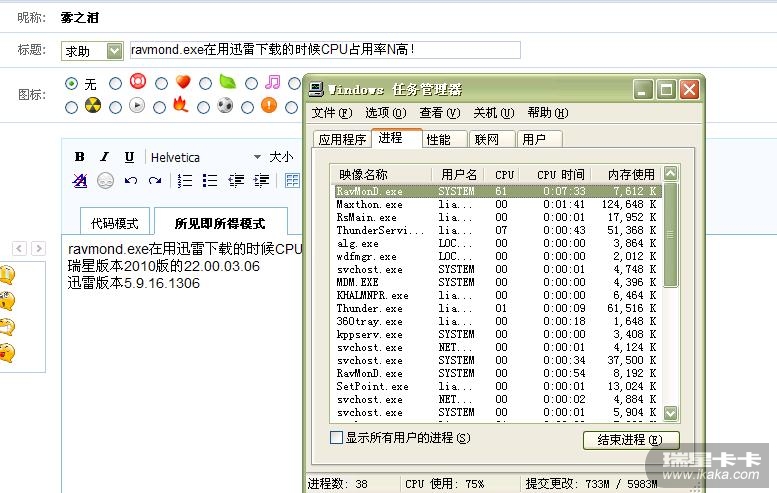The width and height of the screenshot is (777, 493).
Task: Open the 选项(O) menu in Task Manager
Action: pyautogui.click(x=386, y=113)
